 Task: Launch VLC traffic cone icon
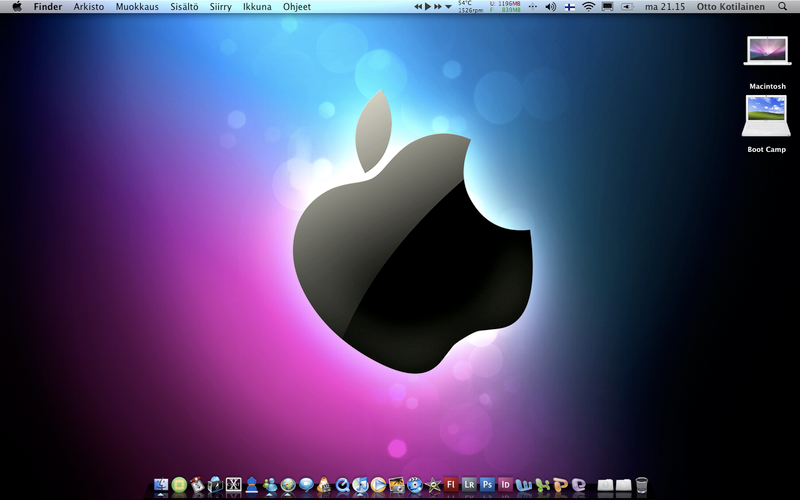click(324, 485)
